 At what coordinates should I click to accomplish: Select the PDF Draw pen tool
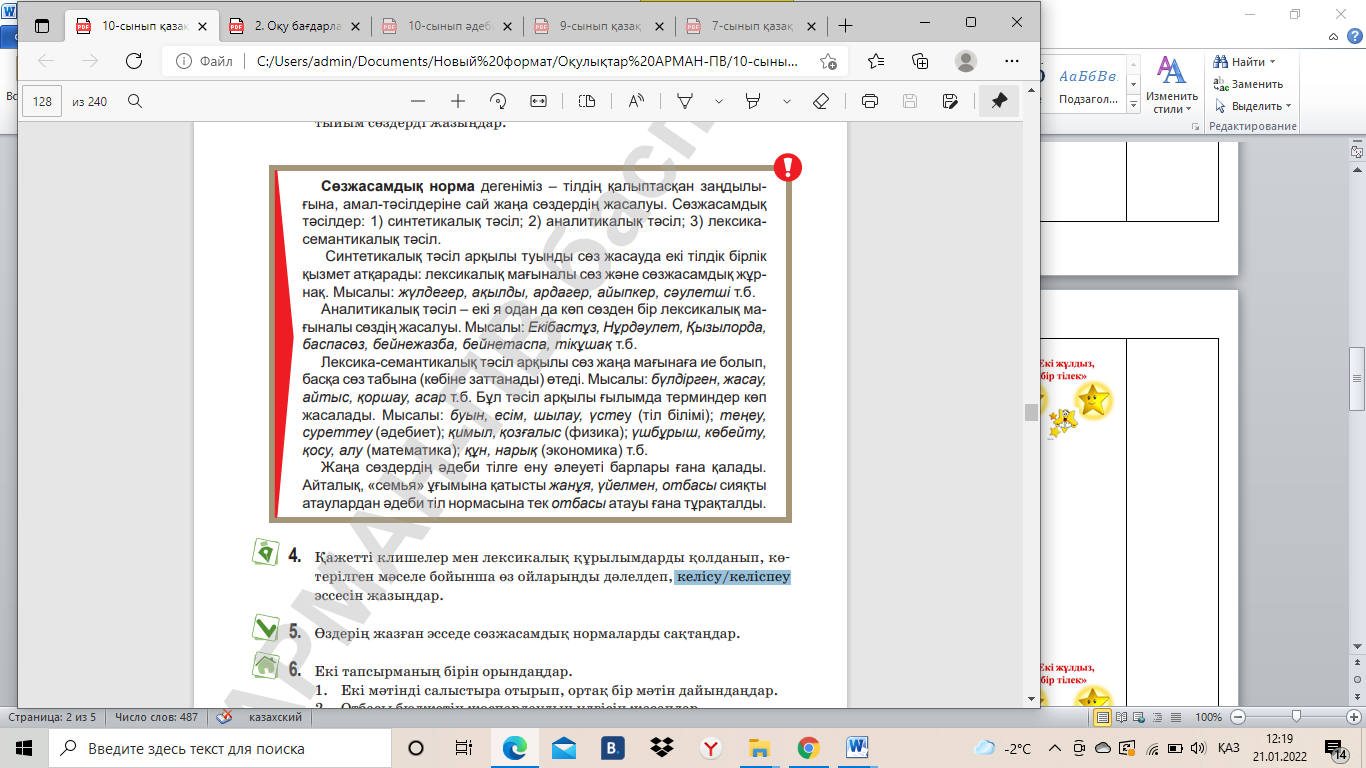click(x=686, y=101)
